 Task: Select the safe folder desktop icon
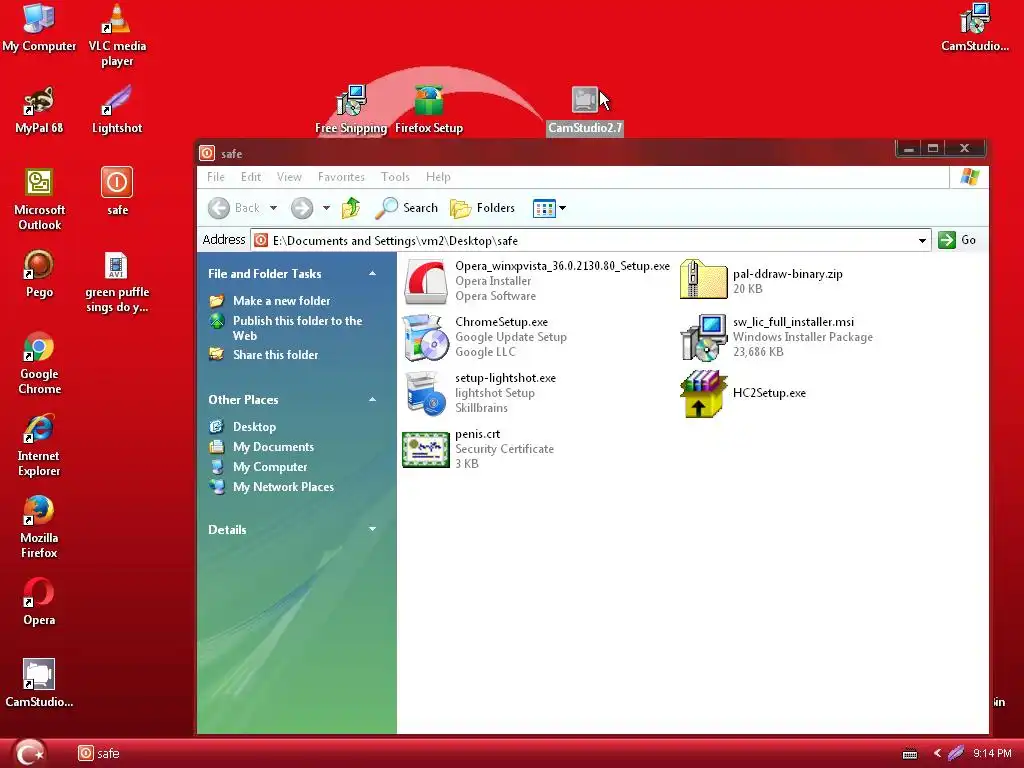117,191
